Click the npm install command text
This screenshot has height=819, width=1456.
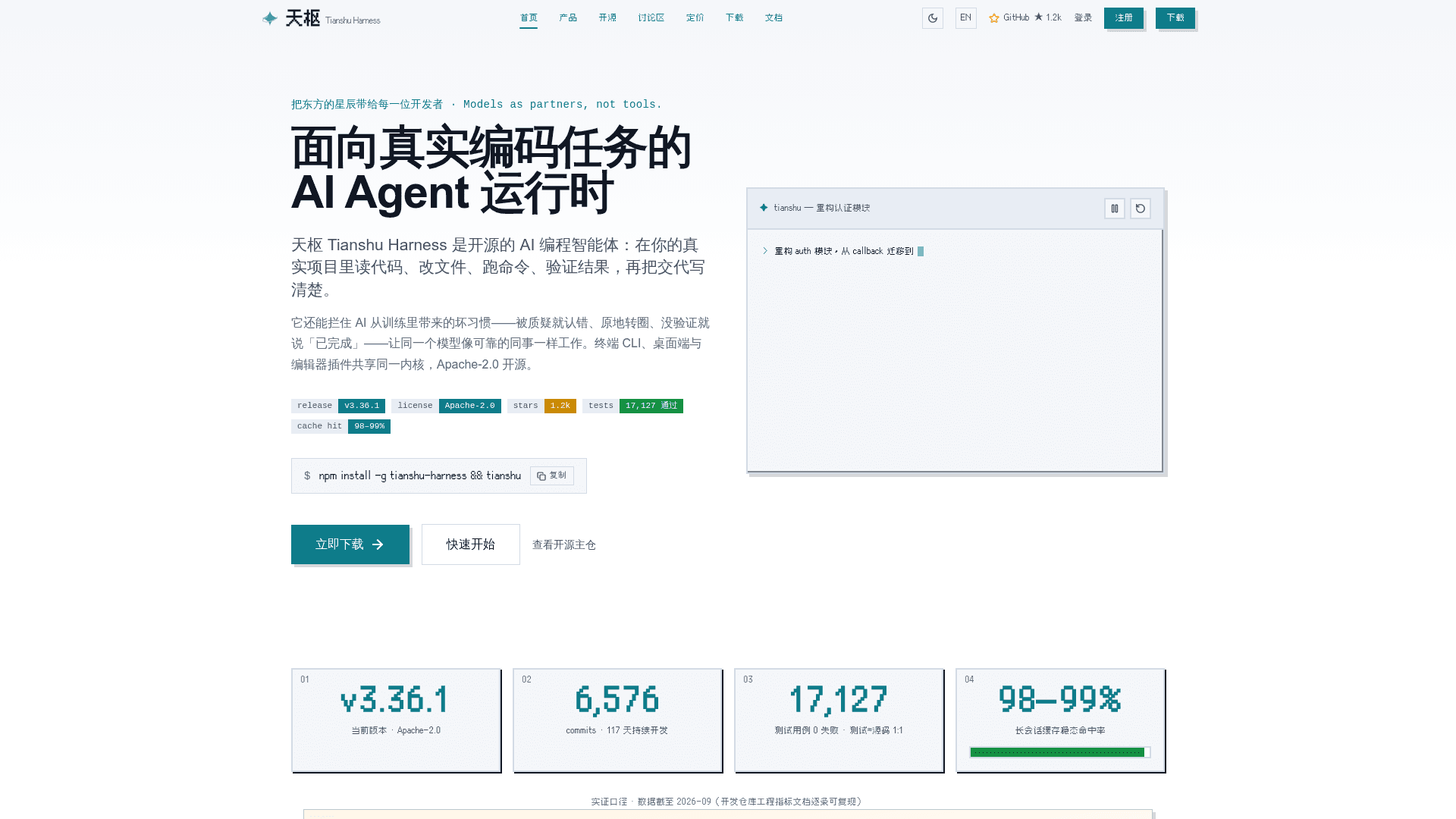[x=419, y=475]
